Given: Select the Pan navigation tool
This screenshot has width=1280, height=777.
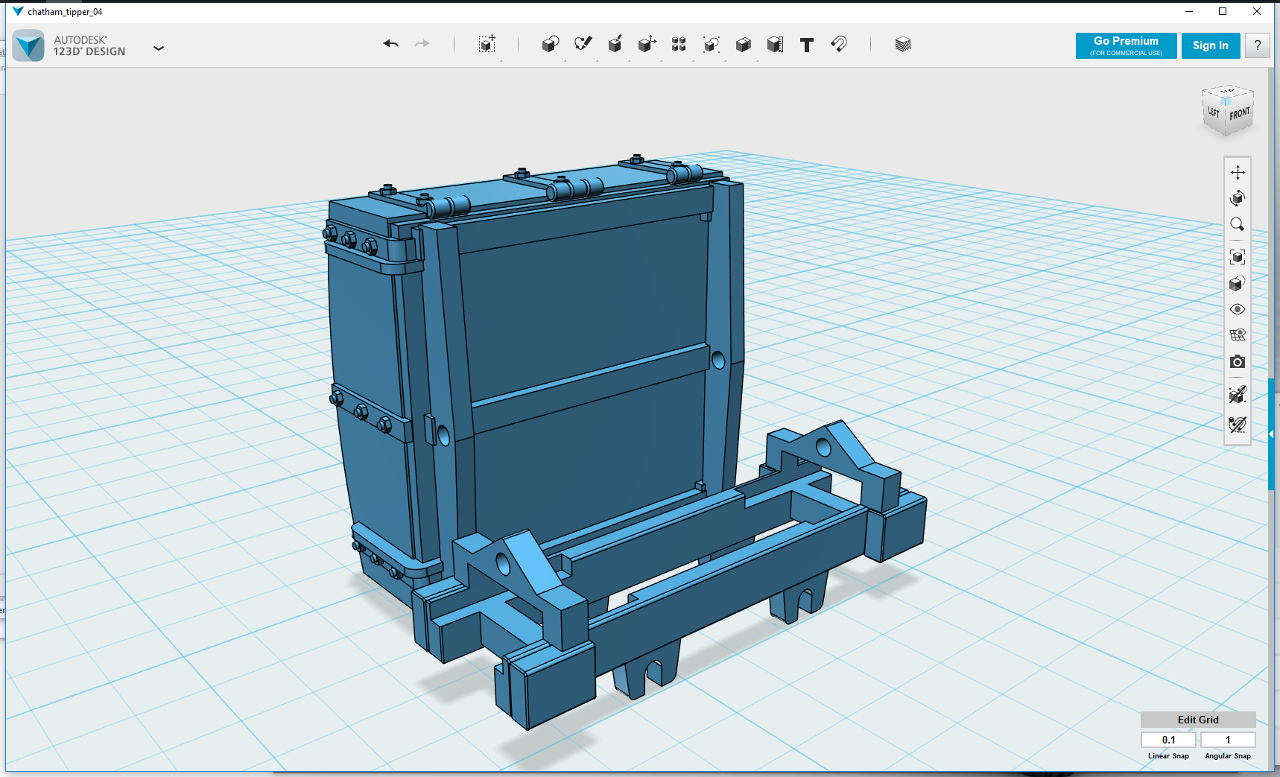Looking at the screenshot, I should pyautogui.click(x=1238, y=172).
